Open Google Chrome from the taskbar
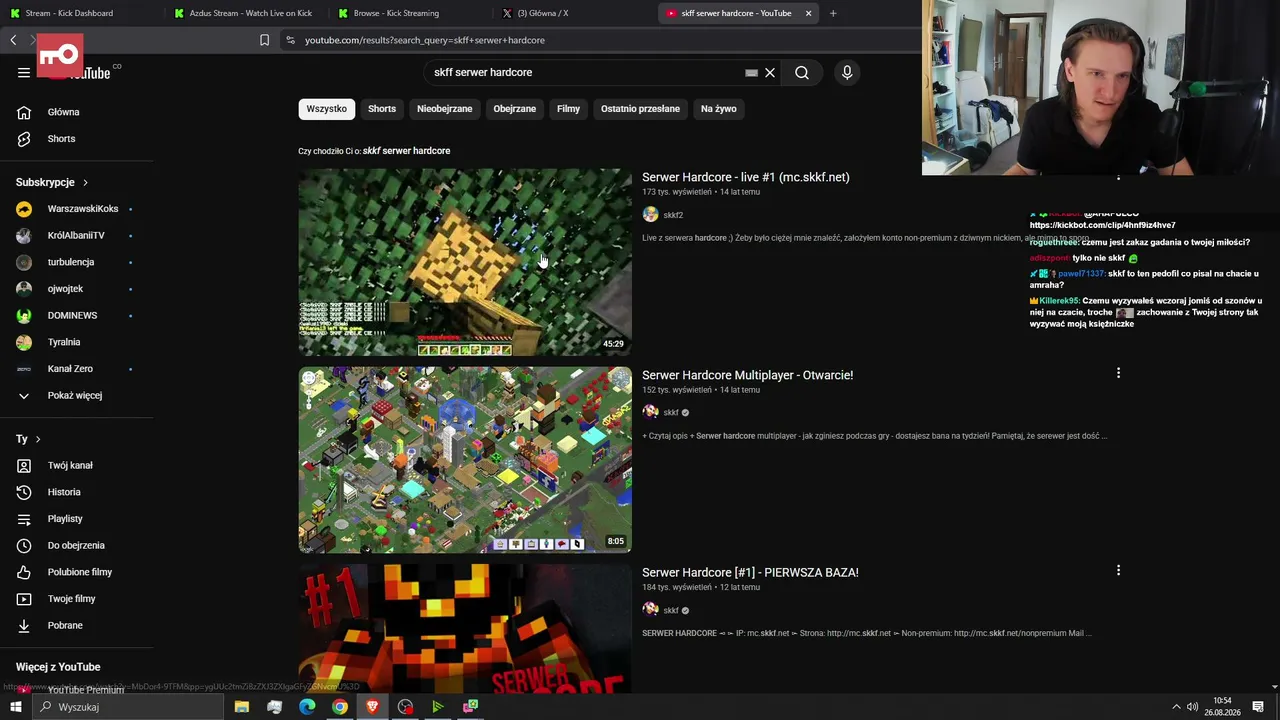Screen dimensions: 1280x720 340,707
